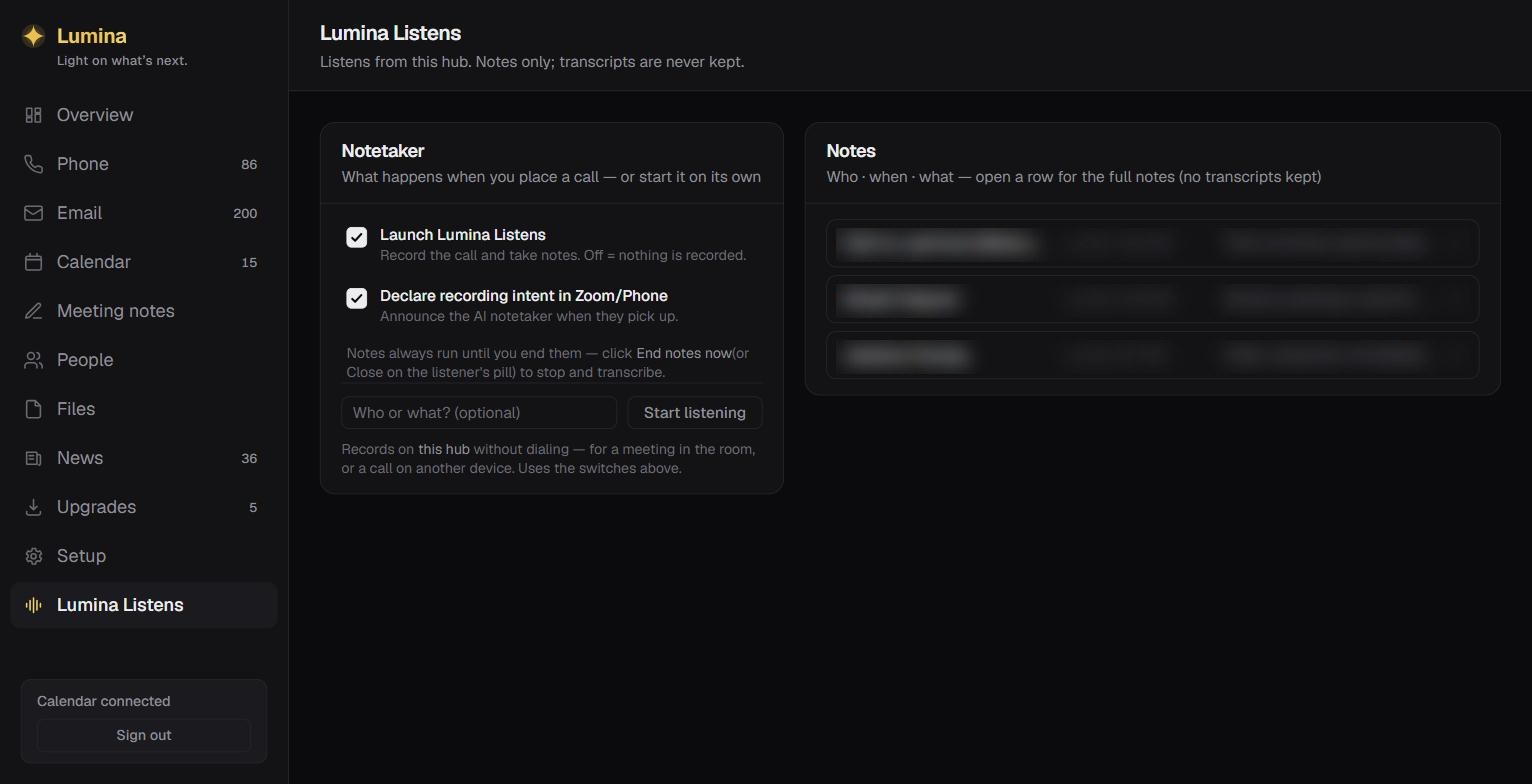Click 'Calendar connected' status text

(x=104, y=701)
